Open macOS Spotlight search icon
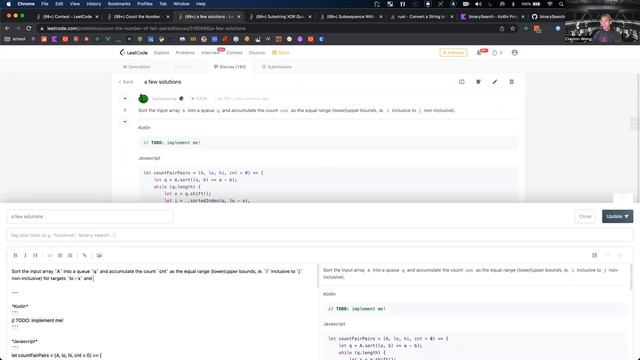 tap(561, 4)
